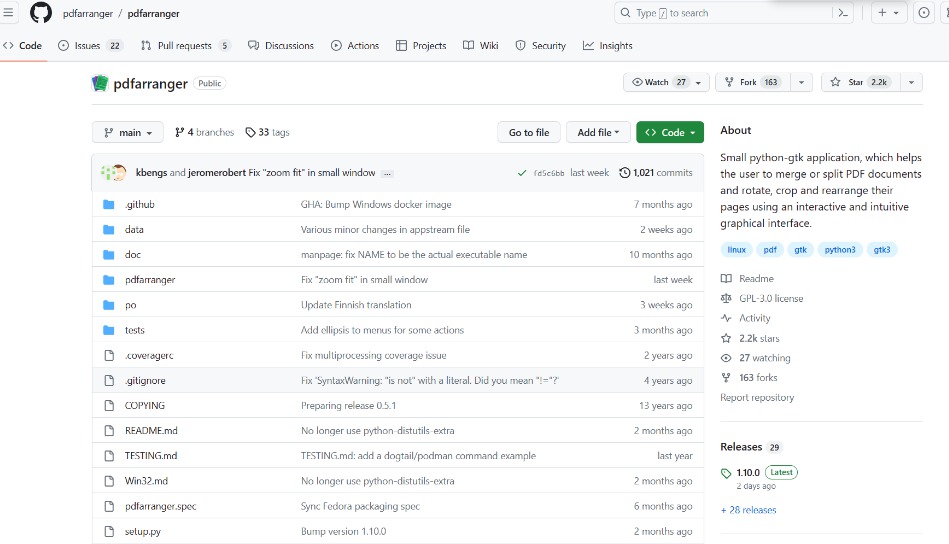Open the po folder icon
This screenshot has width=949, height=544.
(109, 305)
